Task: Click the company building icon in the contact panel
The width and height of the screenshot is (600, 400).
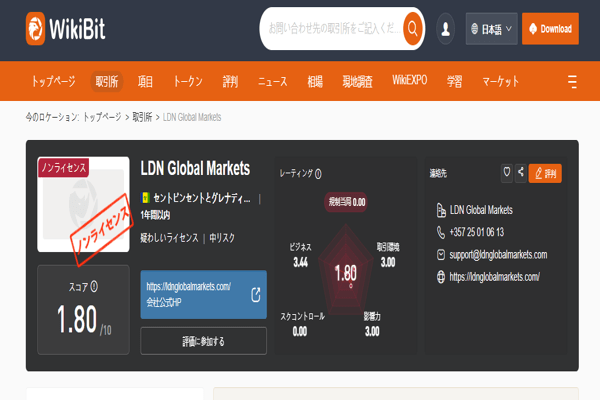Action: click(441, 210)
